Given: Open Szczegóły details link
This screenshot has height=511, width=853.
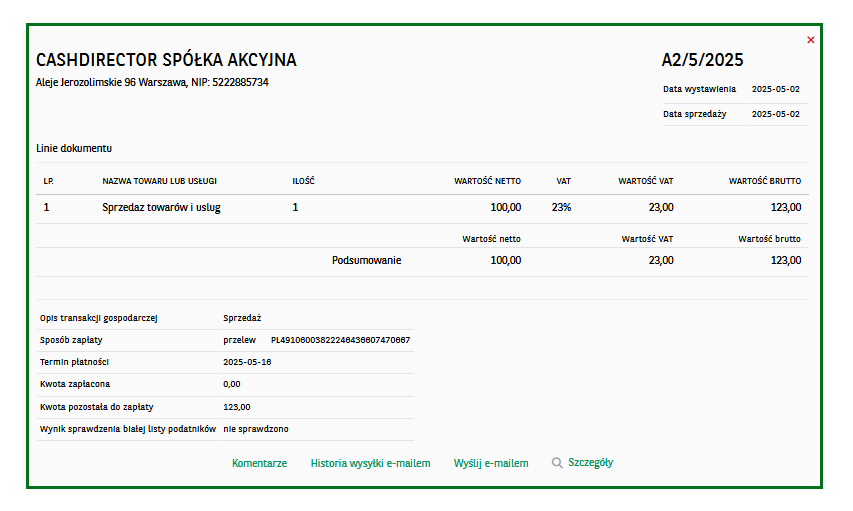Looking at the screenshot, I should 591,463.
